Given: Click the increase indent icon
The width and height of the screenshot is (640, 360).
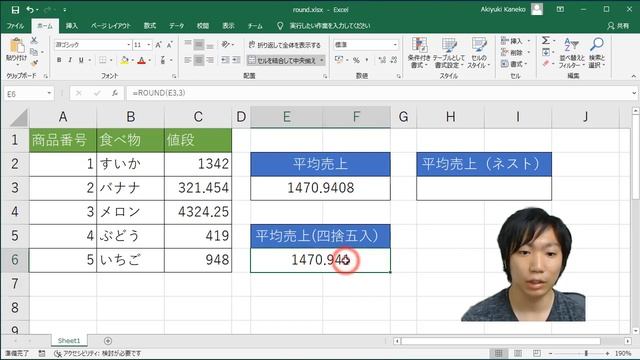Looking at the screenshot, I should click(x=236, y=60).
